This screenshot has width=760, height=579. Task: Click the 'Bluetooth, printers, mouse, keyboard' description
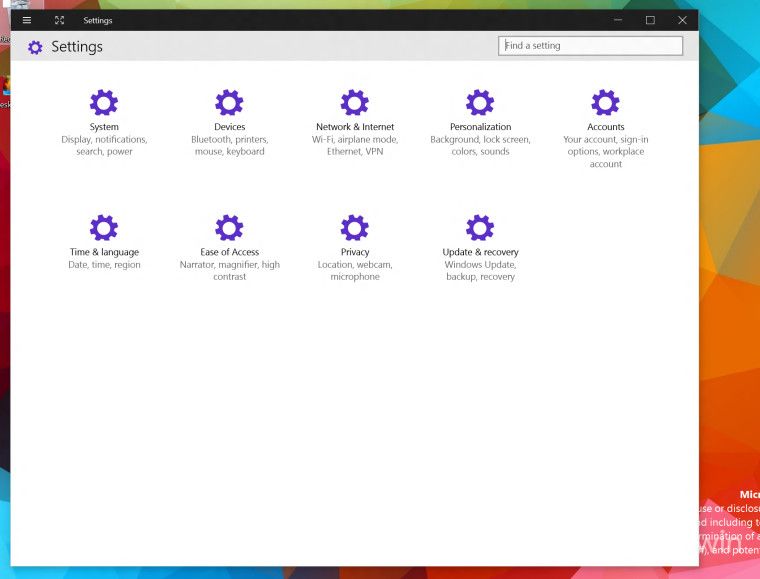229,146
